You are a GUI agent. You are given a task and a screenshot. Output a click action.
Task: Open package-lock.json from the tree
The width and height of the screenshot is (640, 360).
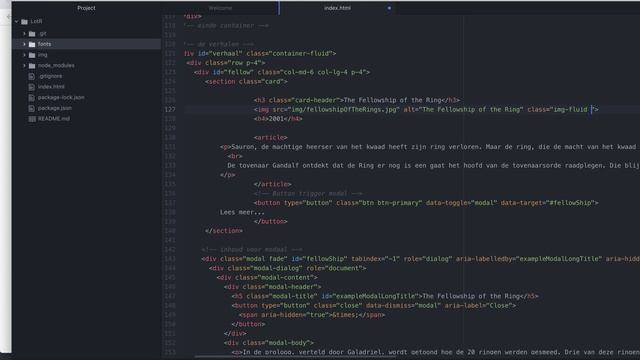point(61,98)
